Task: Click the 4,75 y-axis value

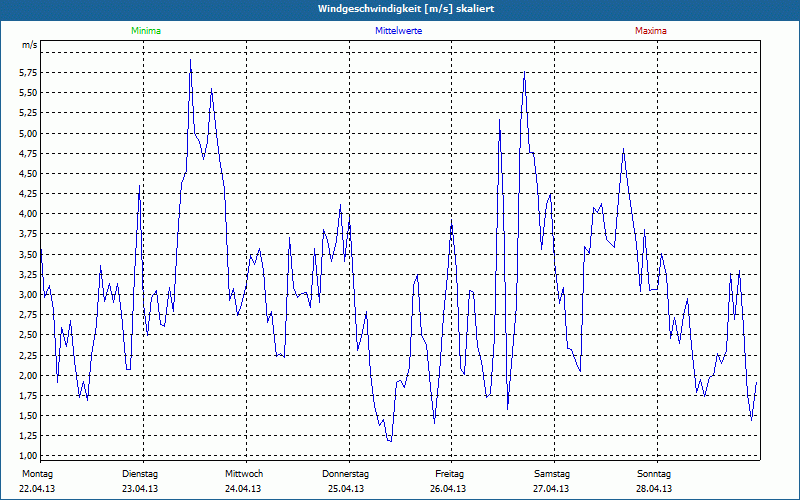Action: [x=28, y=154]
